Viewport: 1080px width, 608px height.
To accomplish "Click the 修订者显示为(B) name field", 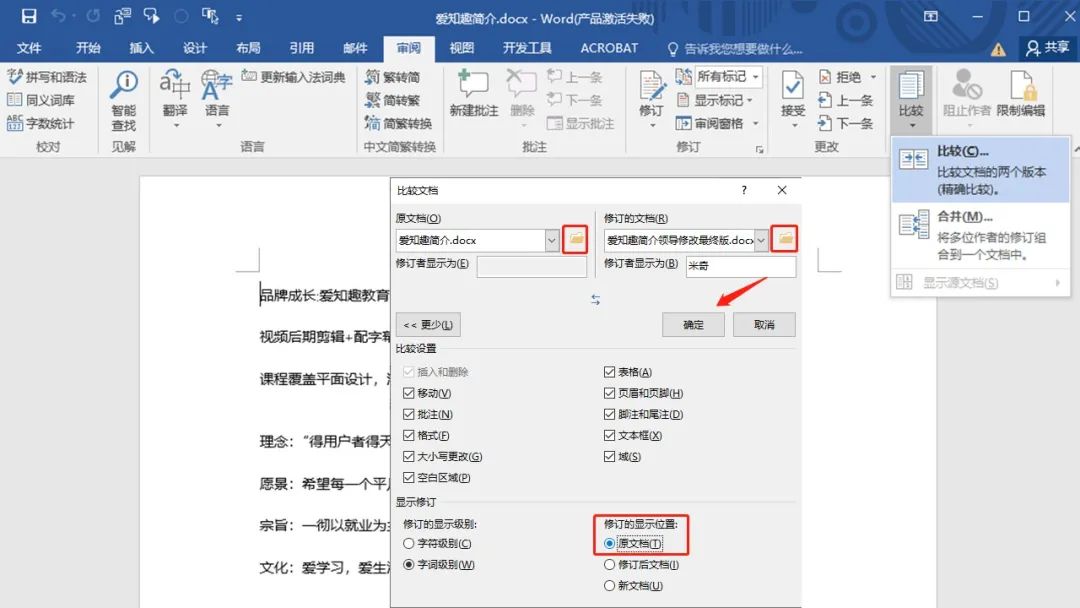I will pos(740,266).
